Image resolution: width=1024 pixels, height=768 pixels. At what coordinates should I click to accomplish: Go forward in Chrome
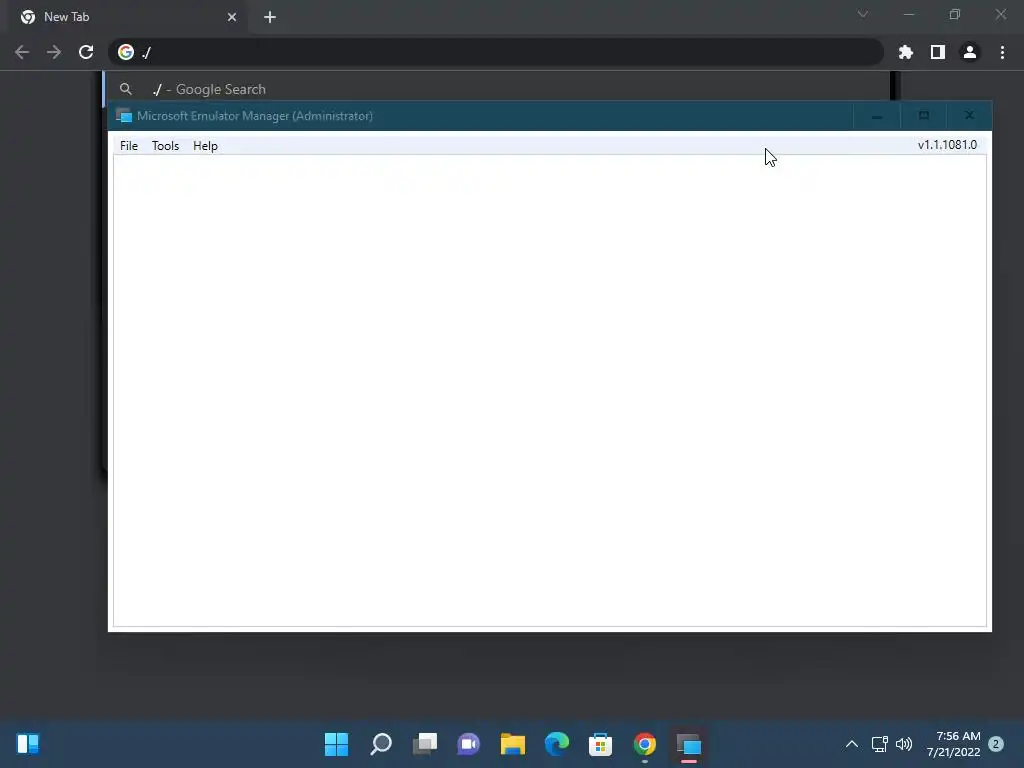click(54, 52)
